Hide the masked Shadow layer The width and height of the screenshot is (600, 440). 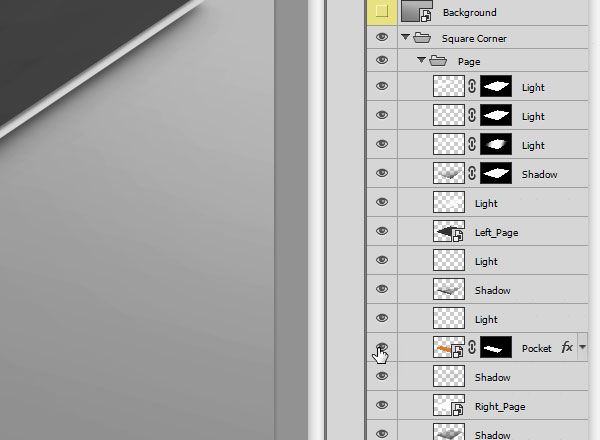[382, 173]
